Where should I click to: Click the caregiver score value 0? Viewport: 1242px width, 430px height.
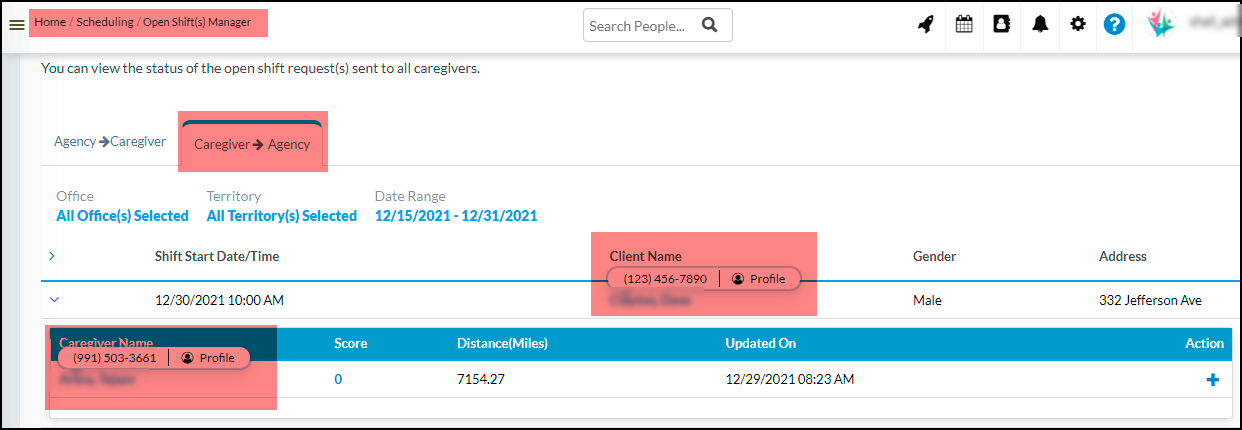click(338, 380)
